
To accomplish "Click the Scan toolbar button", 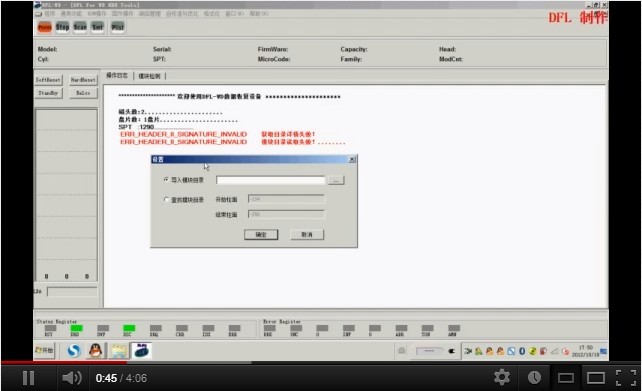I will pyautogui.click(x=80, y=27).
